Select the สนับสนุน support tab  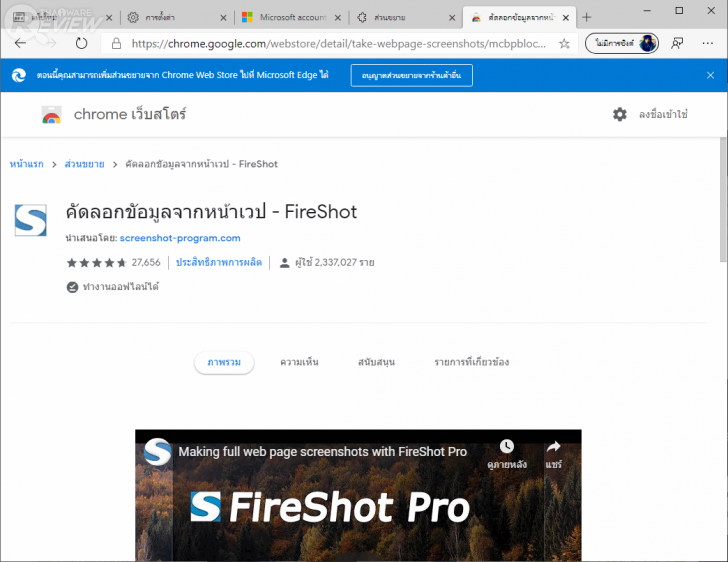click(376, 362)
